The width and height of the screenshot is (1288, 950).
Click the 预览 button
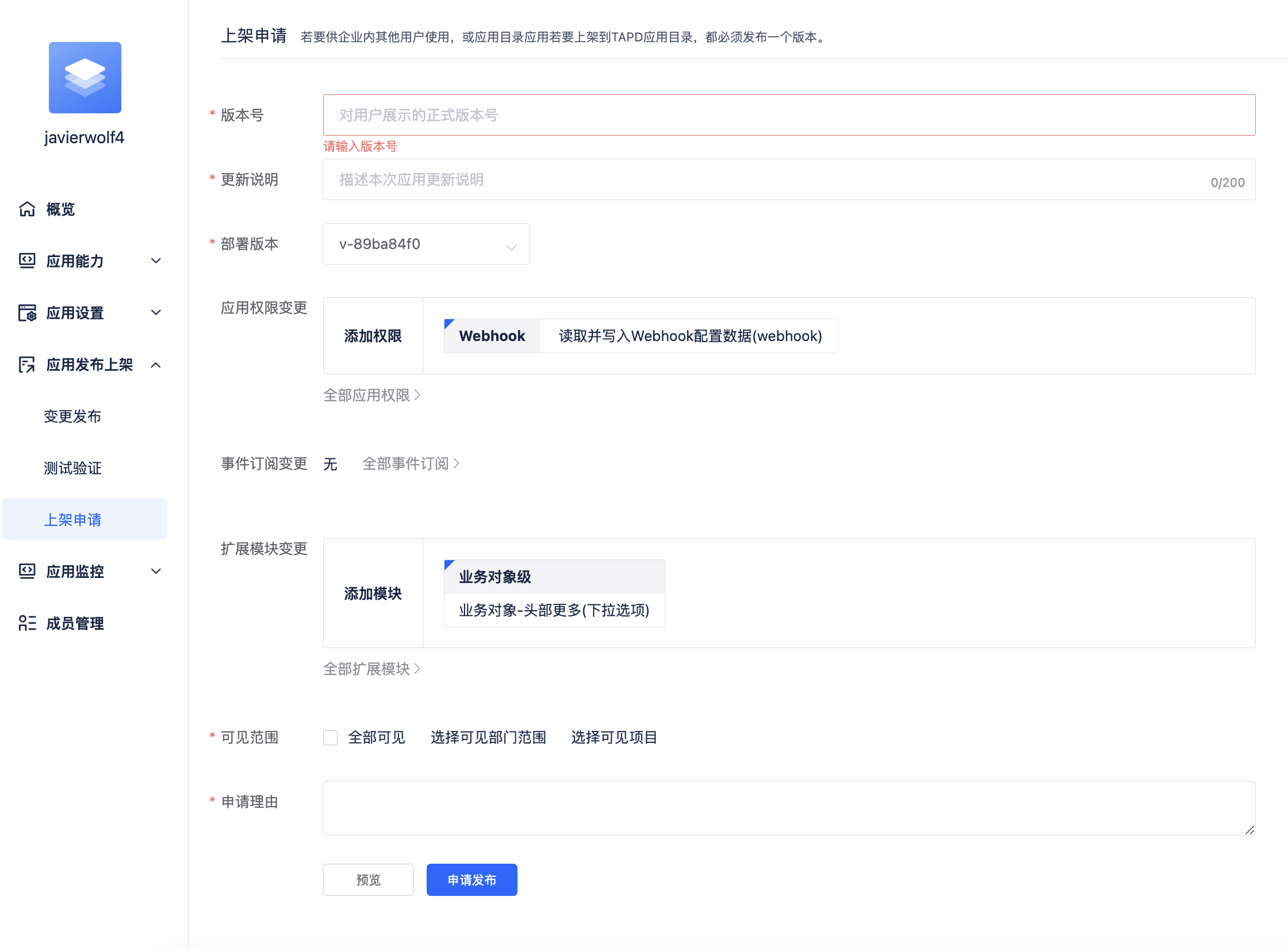(368, 879)
